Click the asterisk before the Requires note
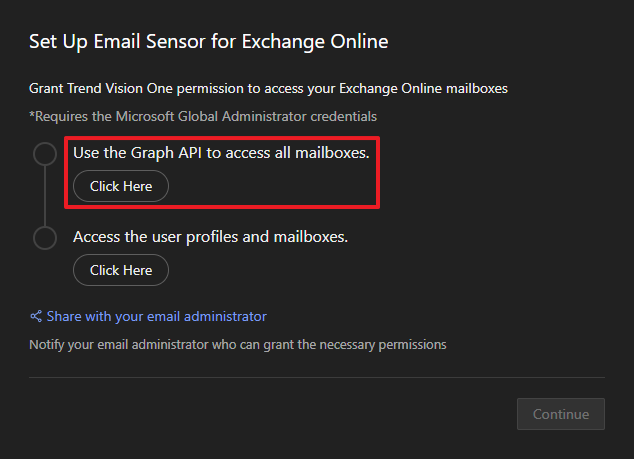634x459 pixels. coord(32,116)
